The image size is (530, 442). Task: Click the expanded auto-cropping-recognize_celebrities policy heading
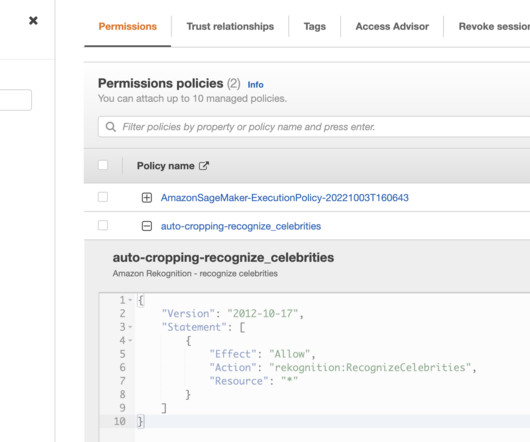[x=223, y=257]
